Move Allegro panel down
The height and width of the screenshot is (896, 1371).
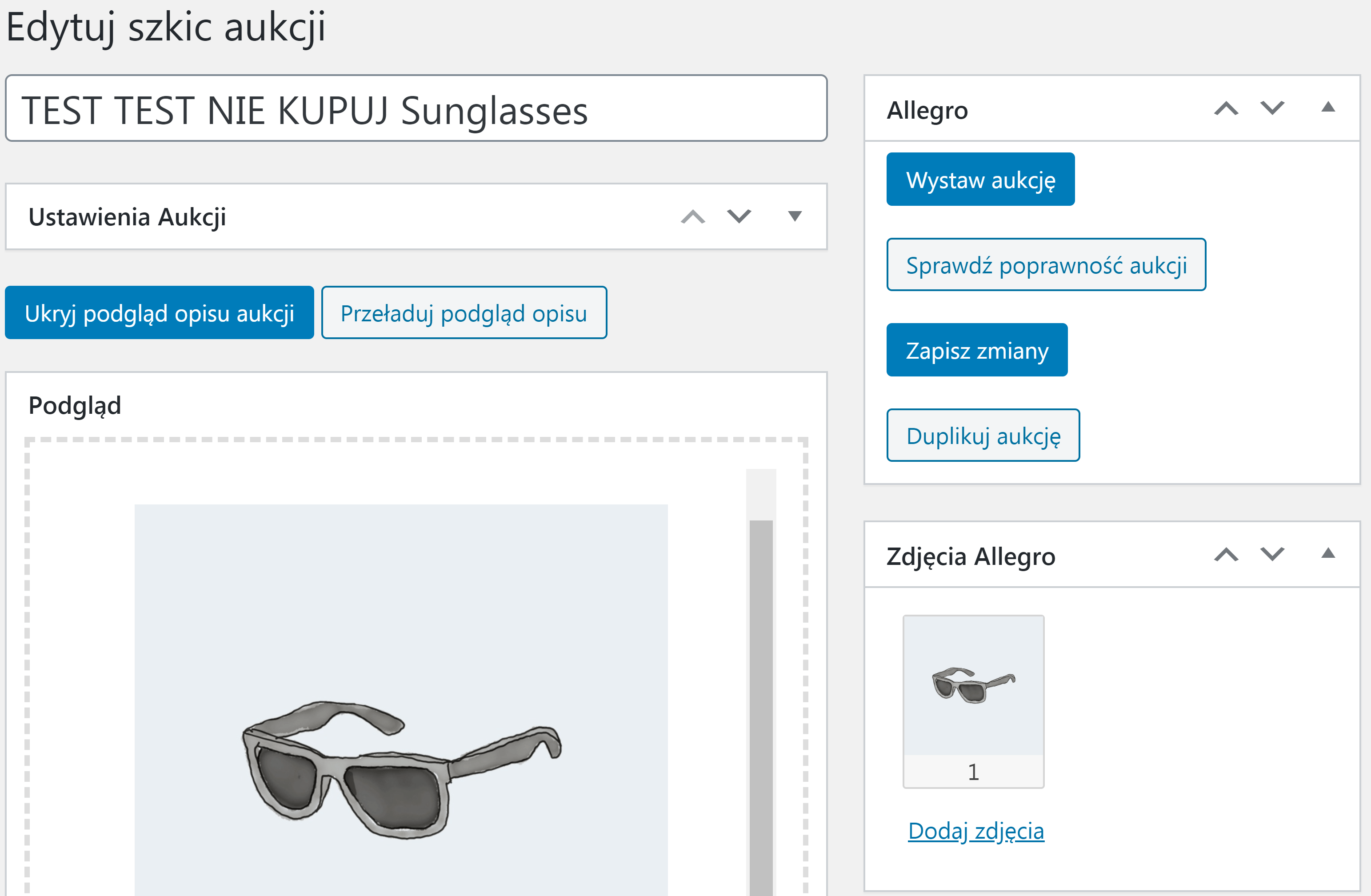[1272, 108]
